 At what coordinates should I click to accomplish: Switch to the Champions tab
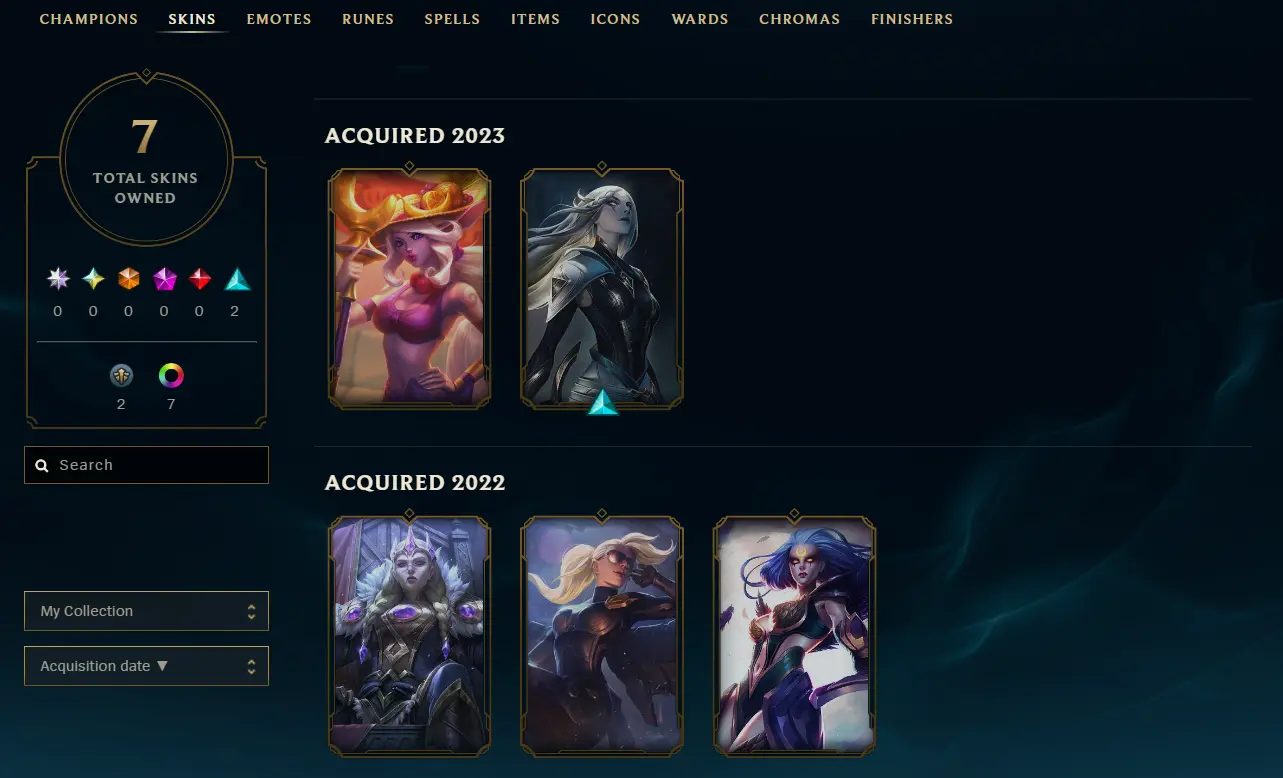pos(89,19)
